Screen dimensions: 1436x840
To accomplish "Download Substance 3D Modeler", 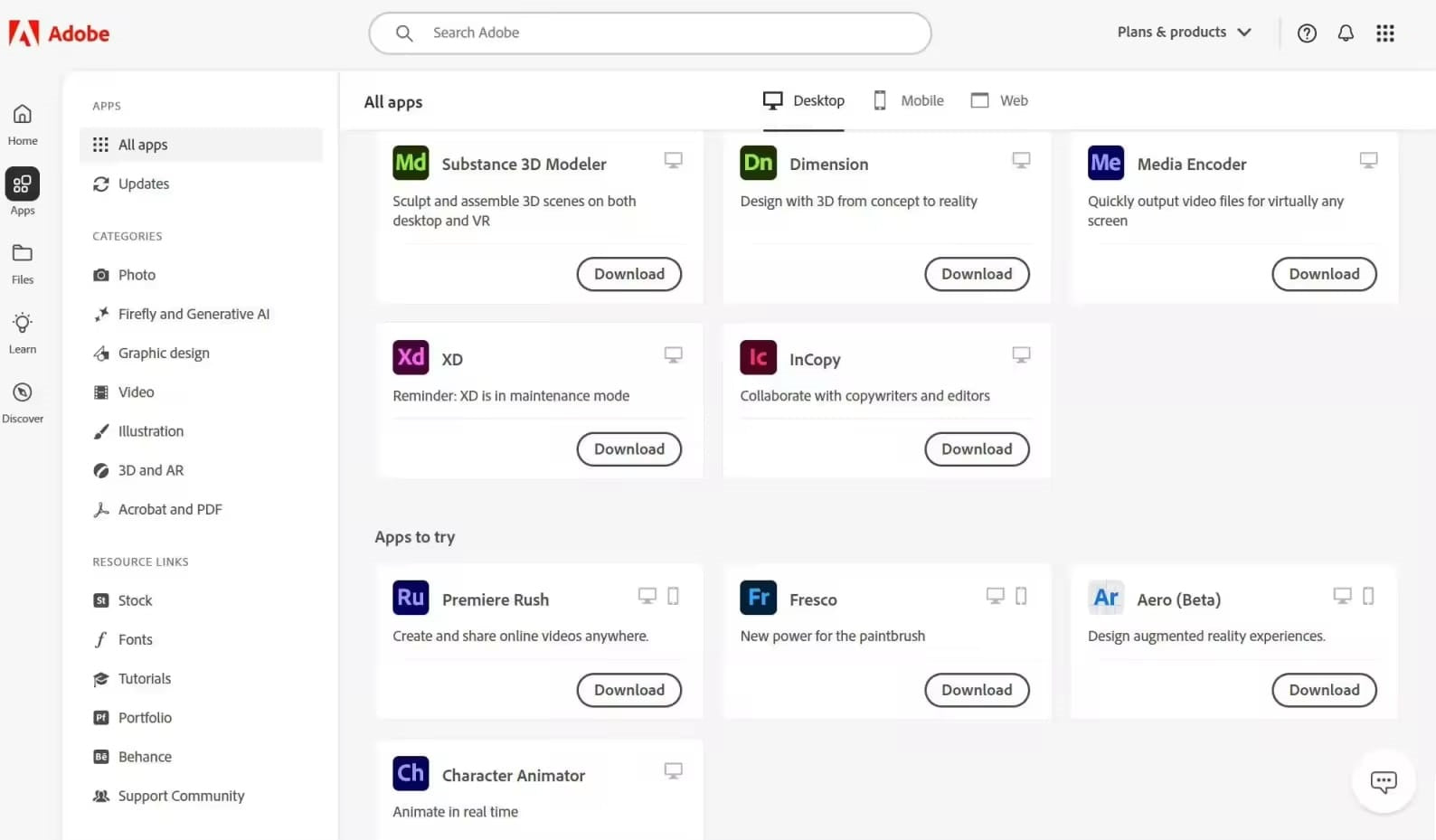I will coord(629,274).
